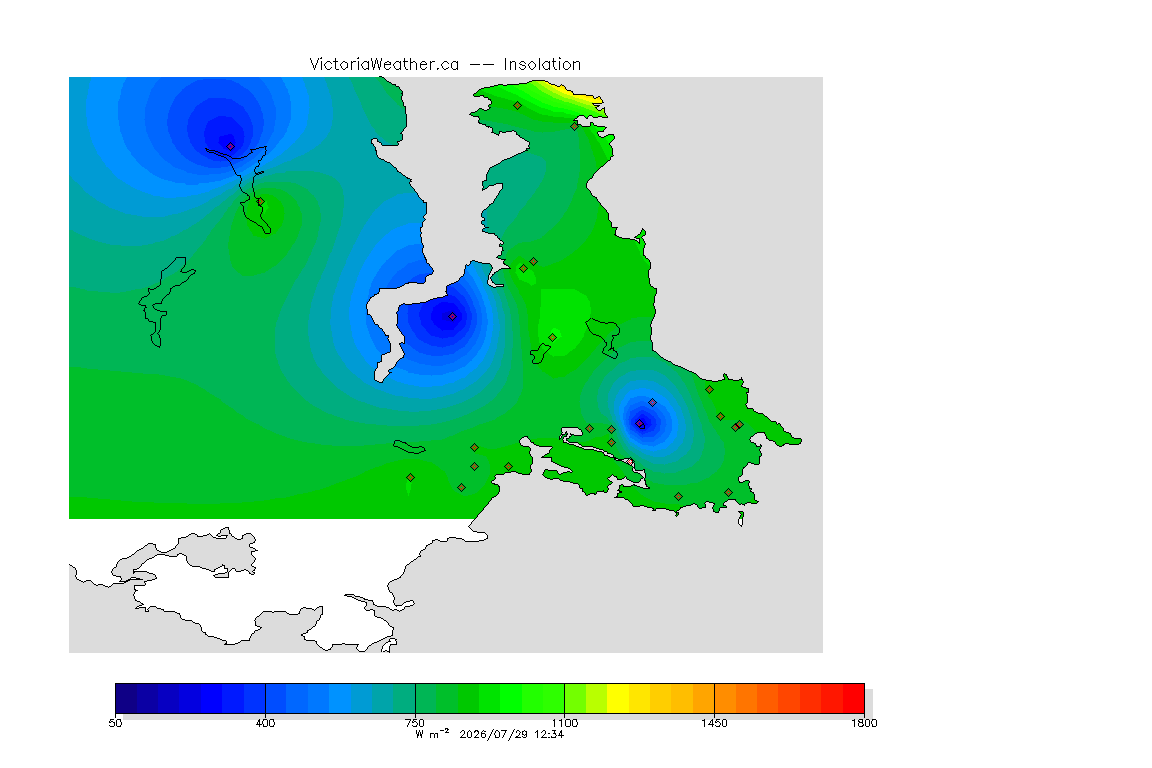Viewport: 1152px width, 768px height.
Task: Select the Insolation word in the title
Action: click(542, 65)
